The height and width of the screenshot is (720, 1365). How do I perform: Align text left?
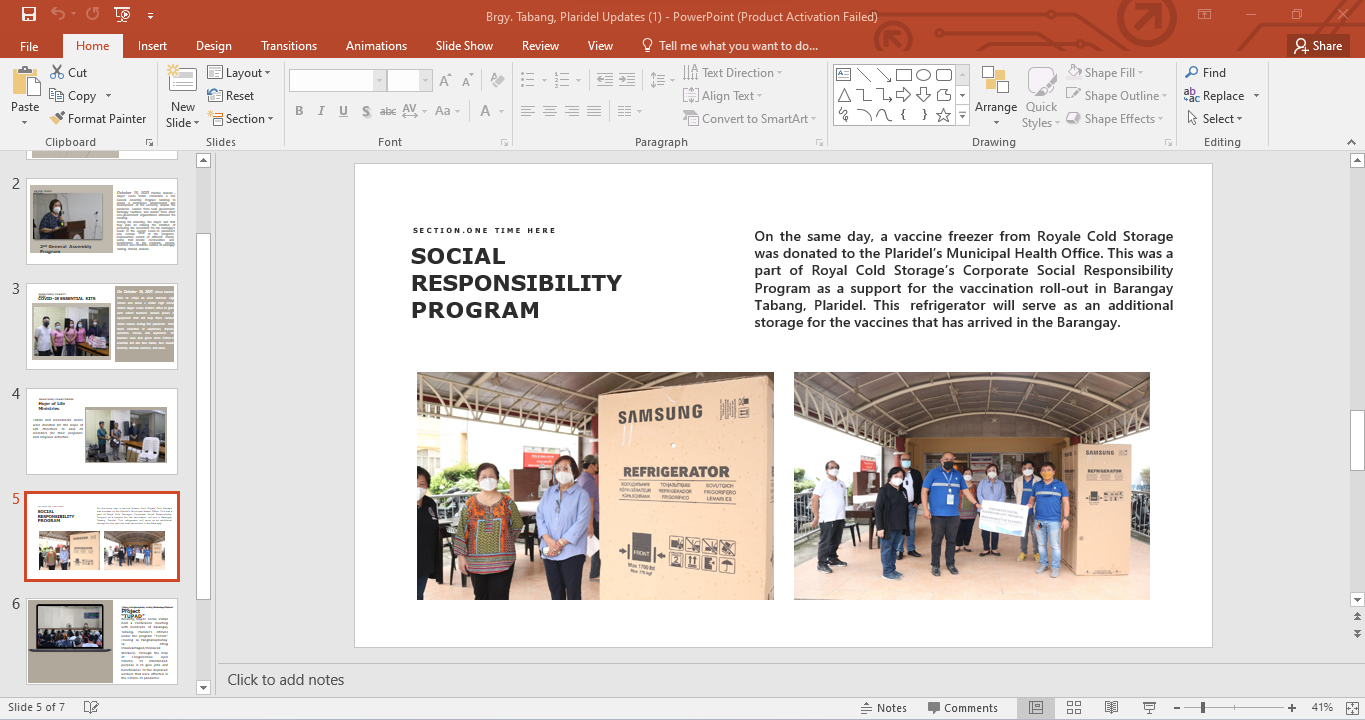(527, 111)
